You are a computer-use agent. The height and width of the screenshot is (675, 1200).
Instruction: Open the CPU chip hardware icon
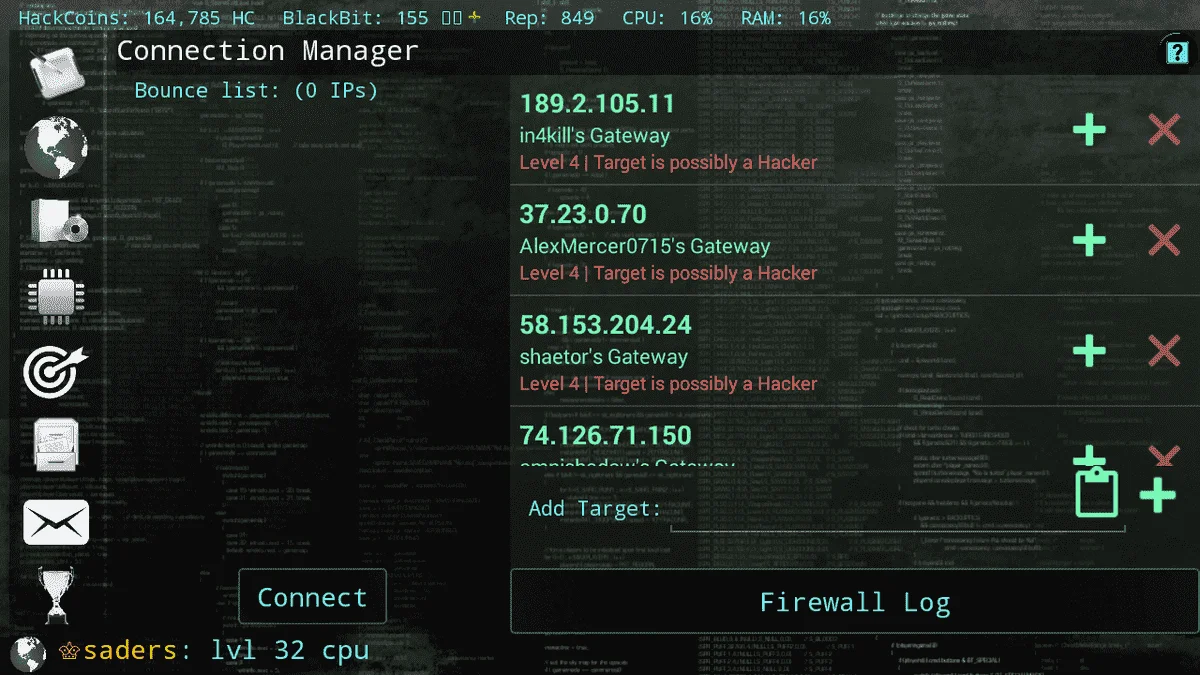click(55, 298)
